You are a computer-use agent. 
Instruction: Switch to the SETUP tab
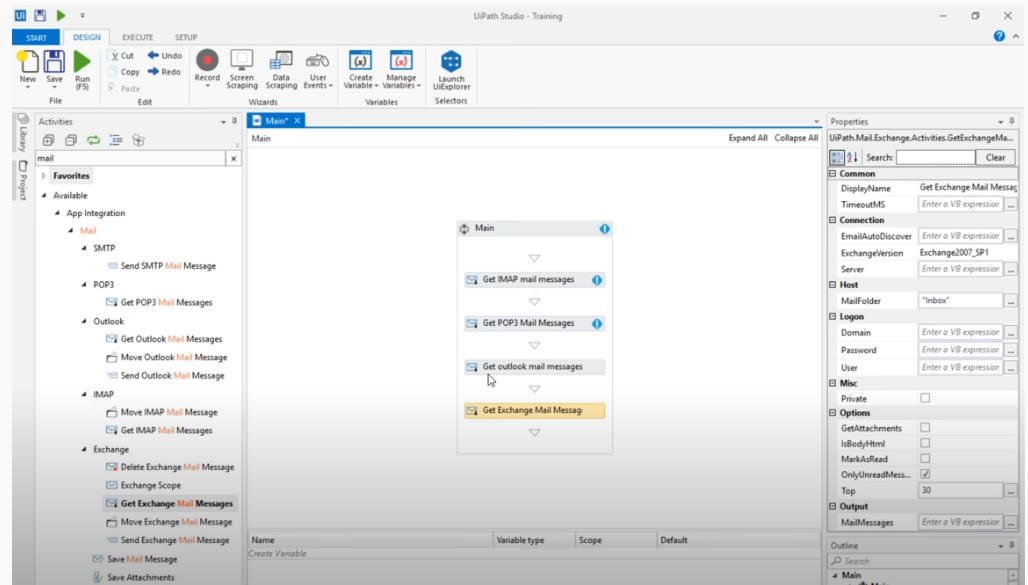(186, 37)
